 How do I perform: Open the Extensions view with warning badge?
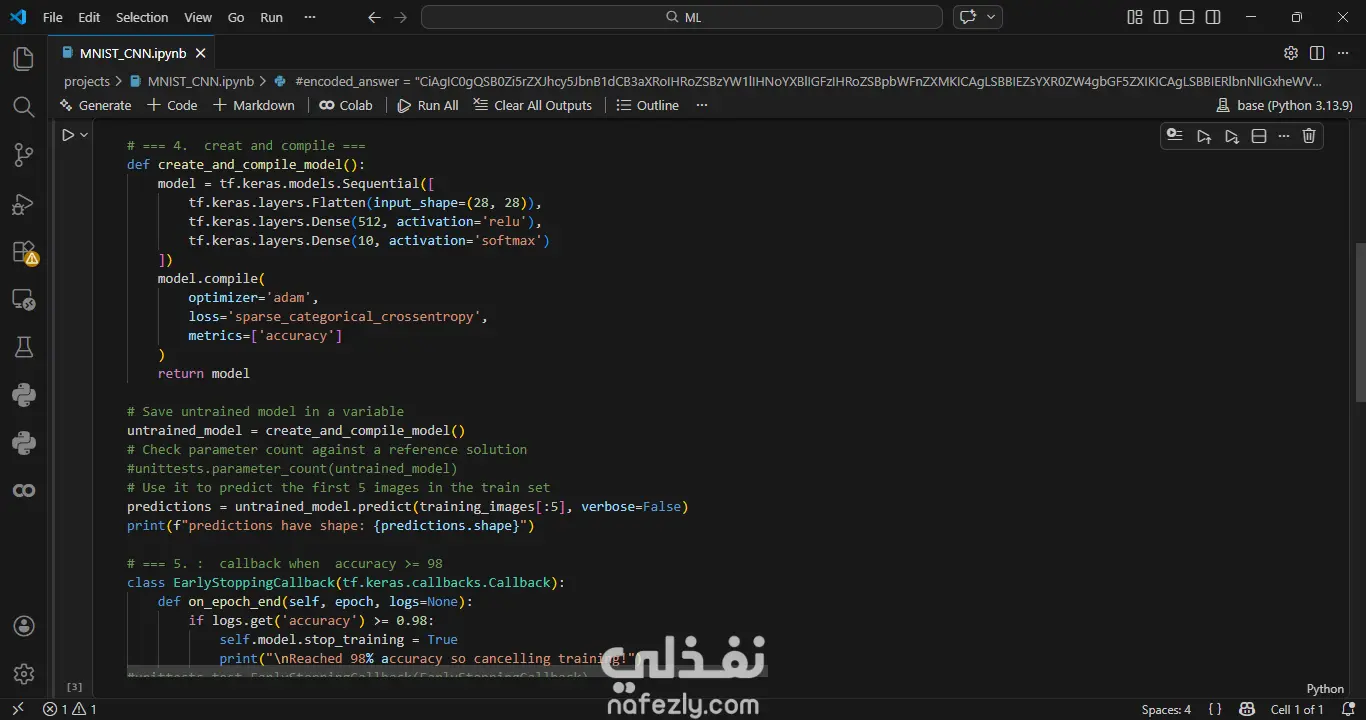coord(24,252)
